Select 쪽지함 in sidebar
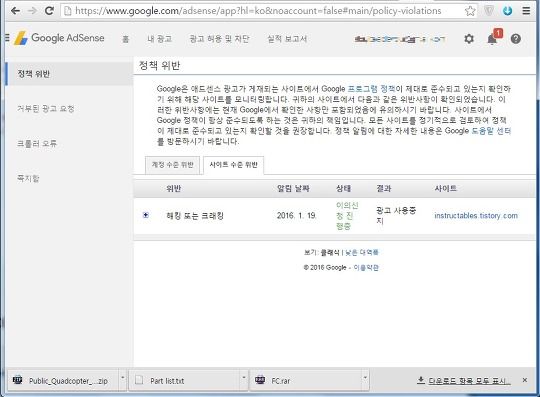This screenshot has height=397, width=540. tap(28, 178)
